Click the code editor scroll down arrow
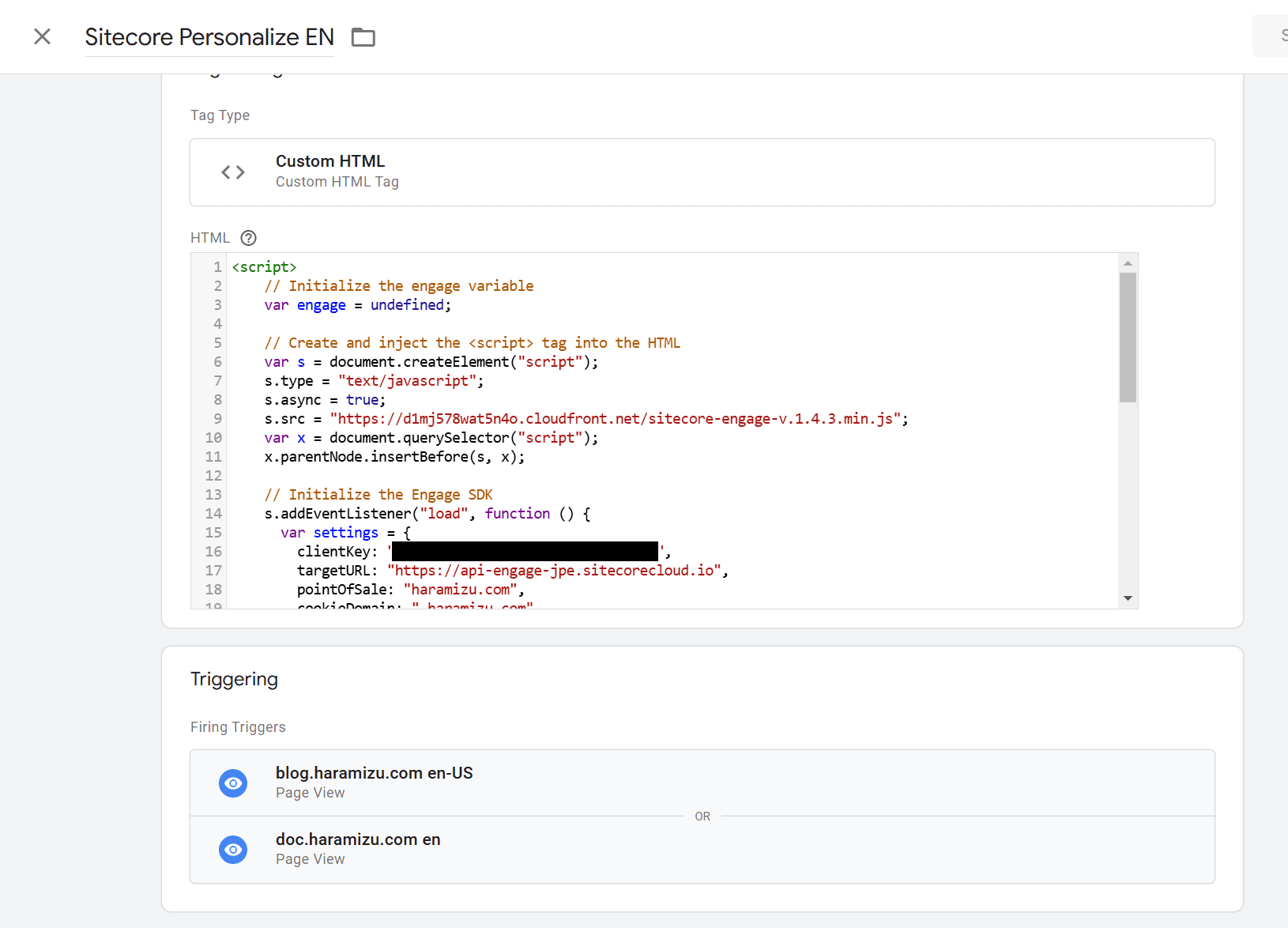This screenshot has width=1288, height=928. [1128, 598]
